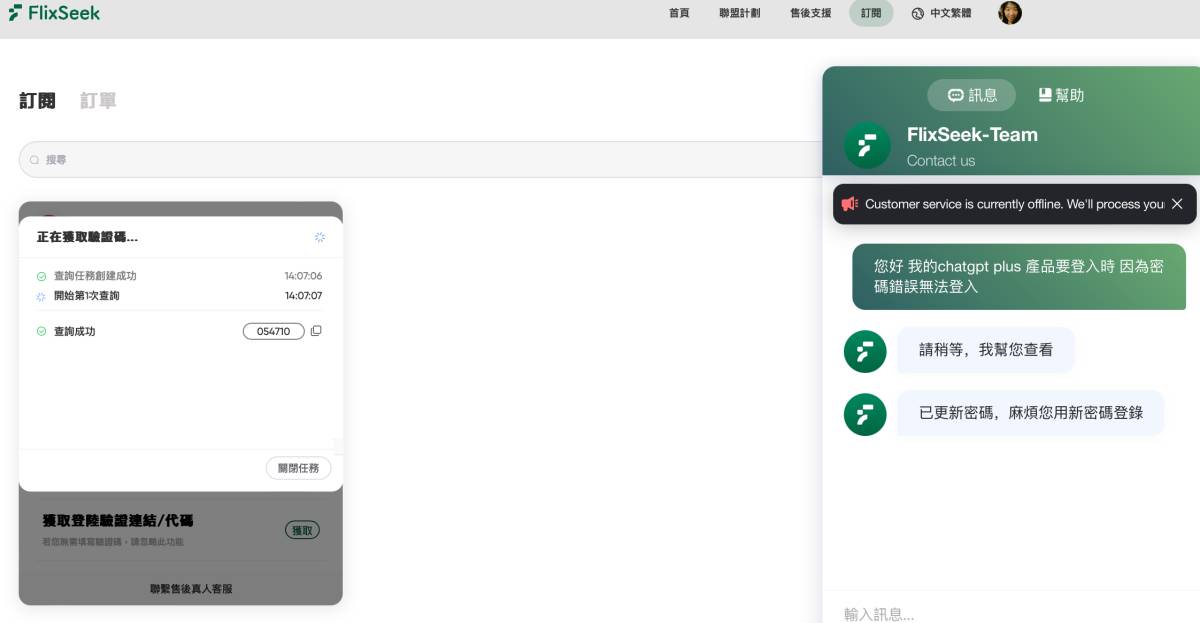This screenshot has width=1200, height=623.
Task: Click the 獲取 button for the login code
Action: coord(302,530)
